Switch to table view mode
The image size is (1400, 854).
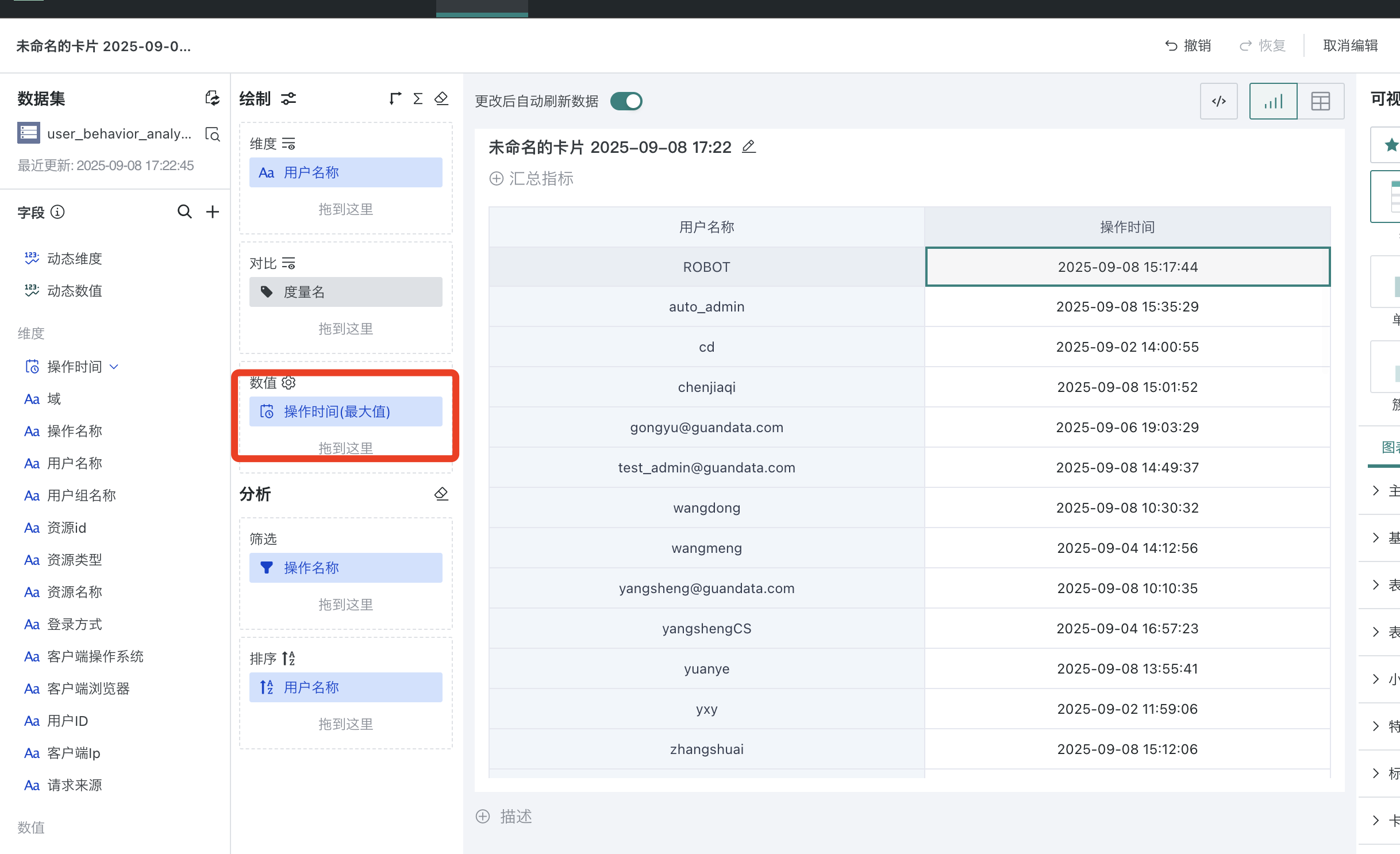click(x=1320, y=101)
